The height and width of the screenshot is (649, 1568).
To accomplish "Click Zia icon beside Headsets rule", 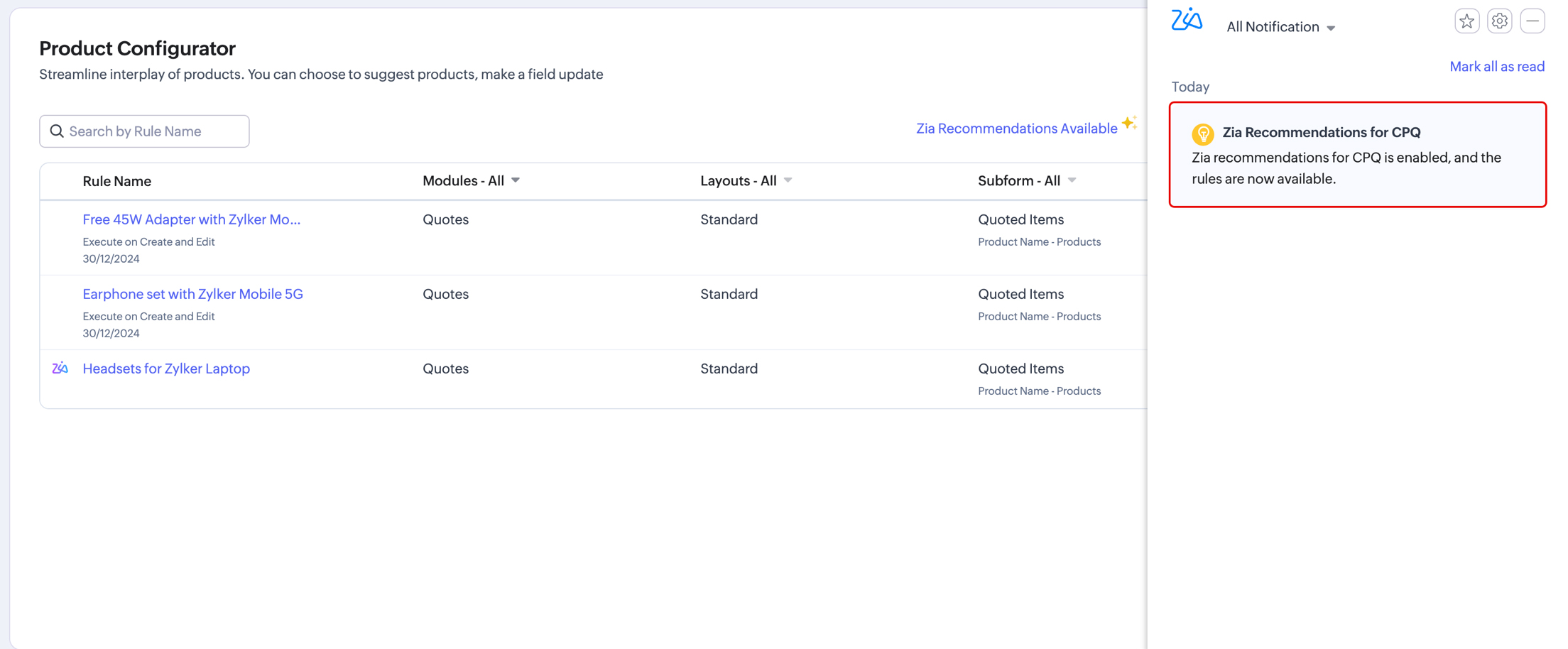I will pyautogui.click(x=60, y=368).
